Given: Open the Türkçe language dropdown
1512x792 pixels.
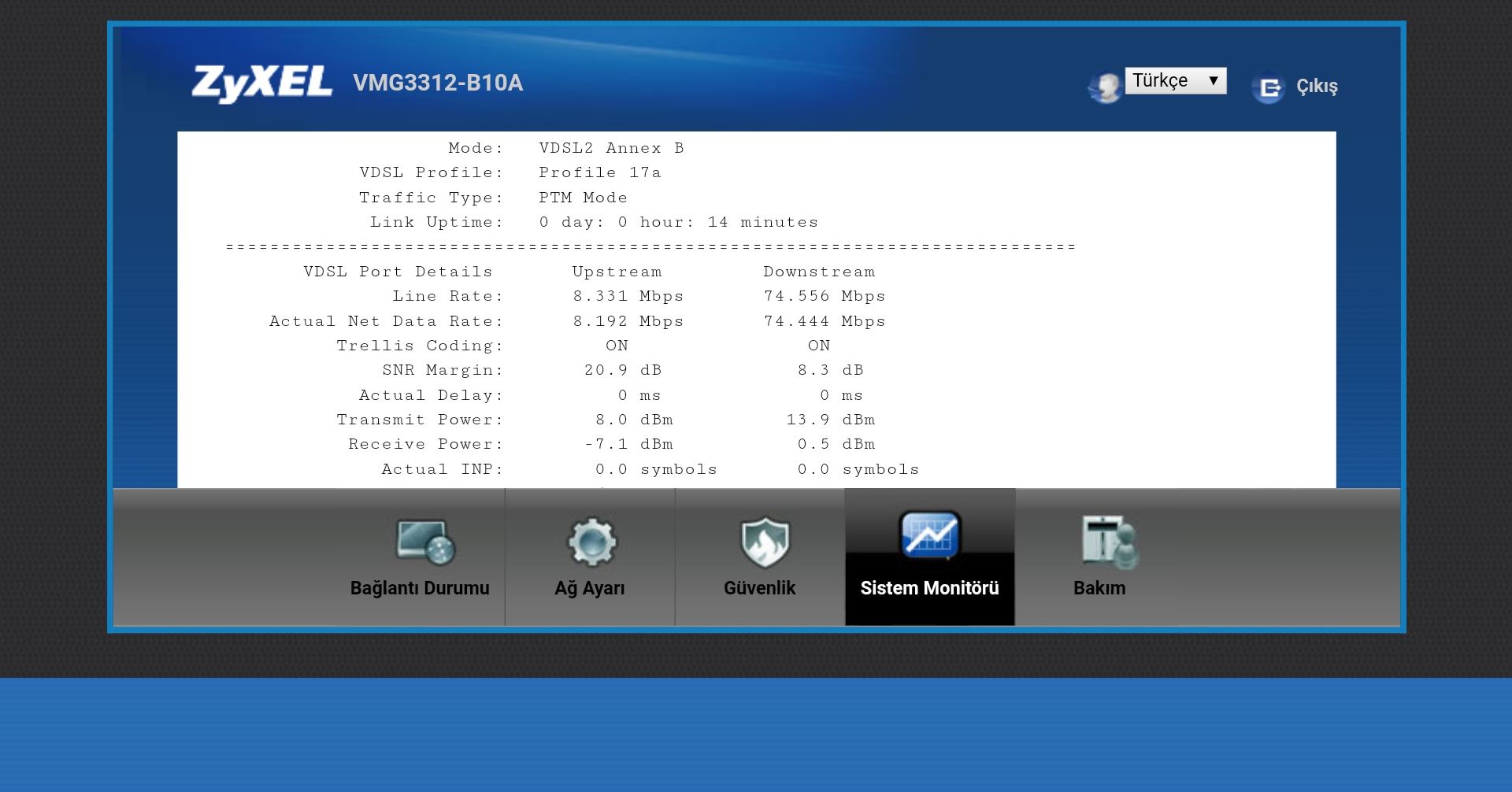Looking at the screenshot, I should [x=1176, y=81].
